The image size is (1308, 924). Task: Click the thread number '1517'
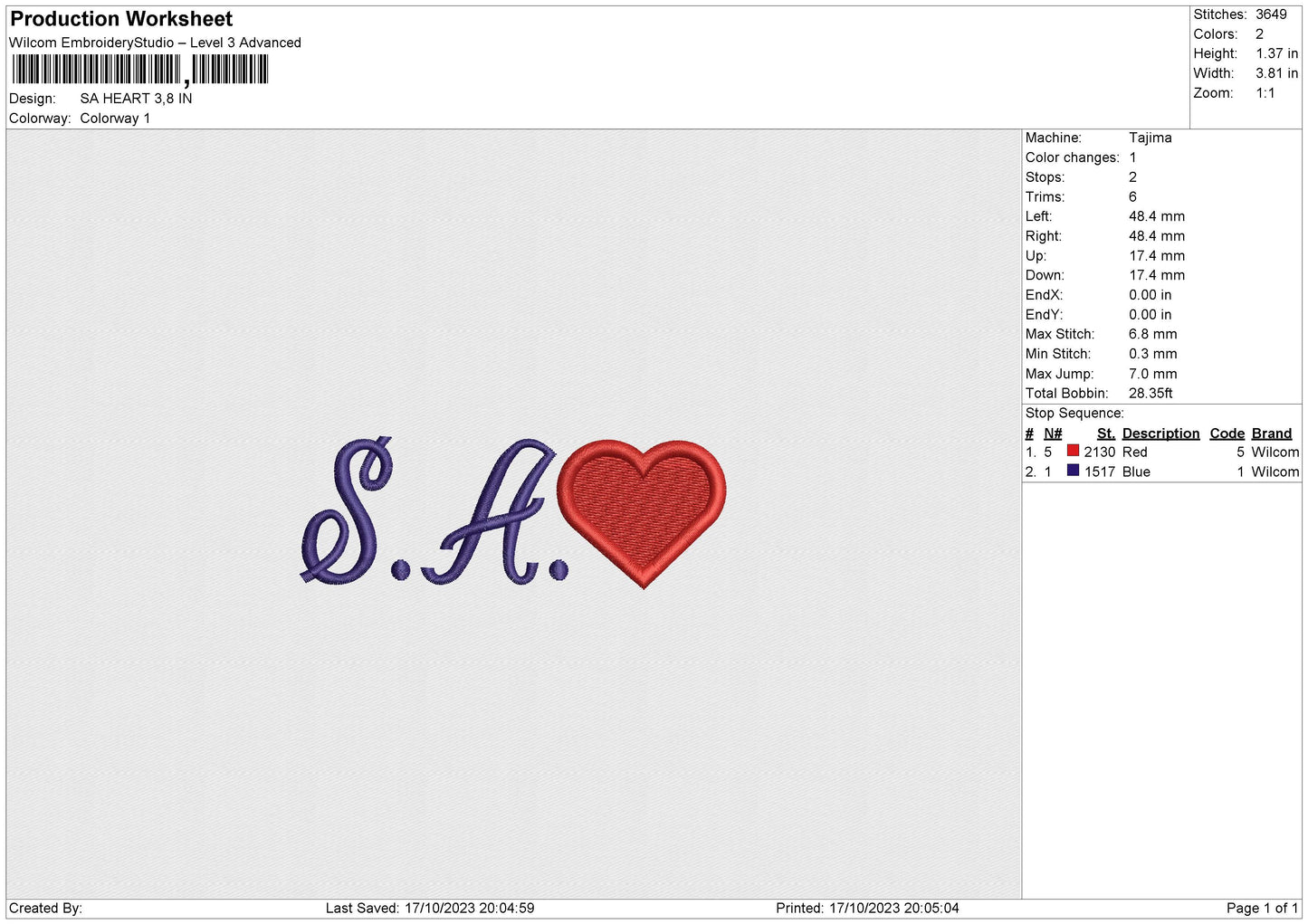pyautogui.click(x=1100, y=472)
